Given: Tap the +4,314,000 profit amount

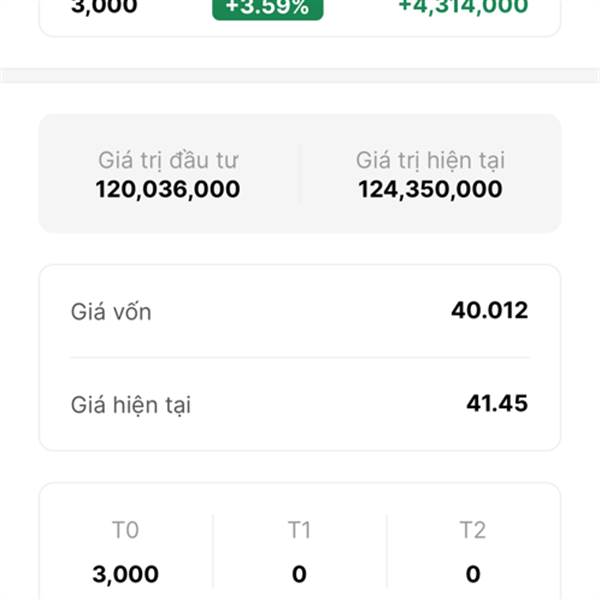Looking at the screenshot, I should pos(463,7).
